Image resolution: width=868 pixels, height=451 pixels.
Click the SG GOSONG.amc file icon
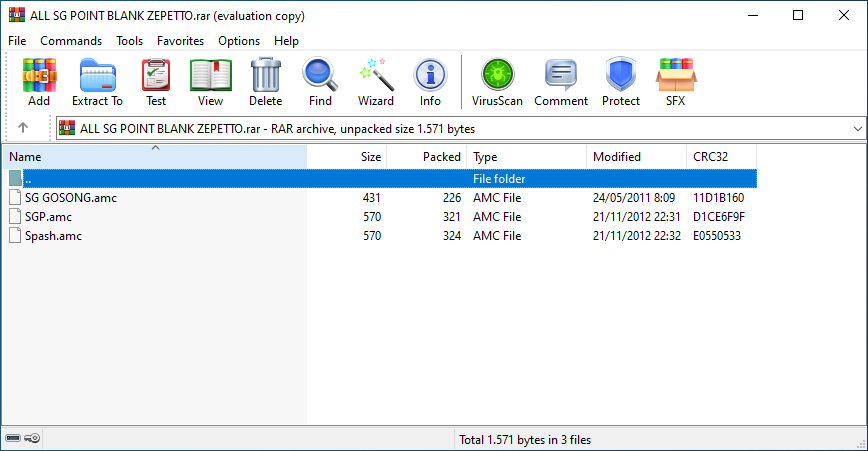(x=16, y=198)
